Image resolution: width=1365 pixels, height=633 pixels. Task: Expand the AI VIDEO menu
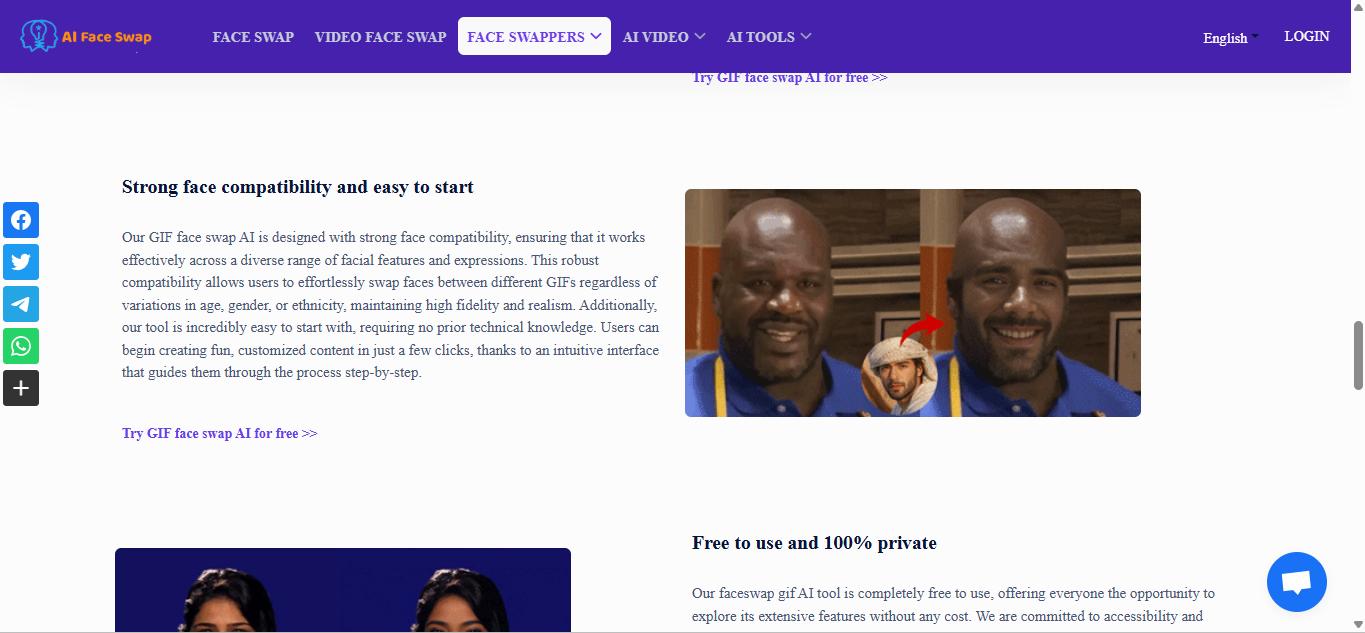pyautogui.click(x=664, y=37)
